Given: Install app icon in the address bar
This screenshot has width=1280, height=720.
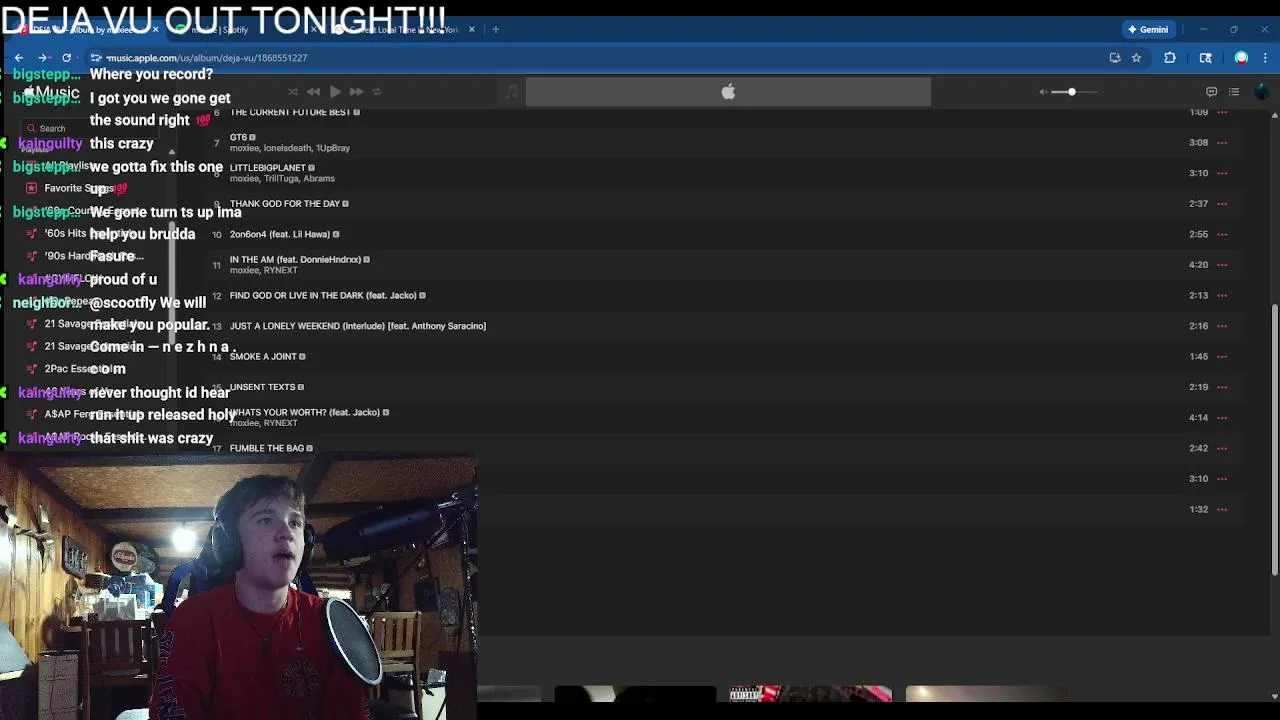Looking at the screenshot, I should point(1115,58).
